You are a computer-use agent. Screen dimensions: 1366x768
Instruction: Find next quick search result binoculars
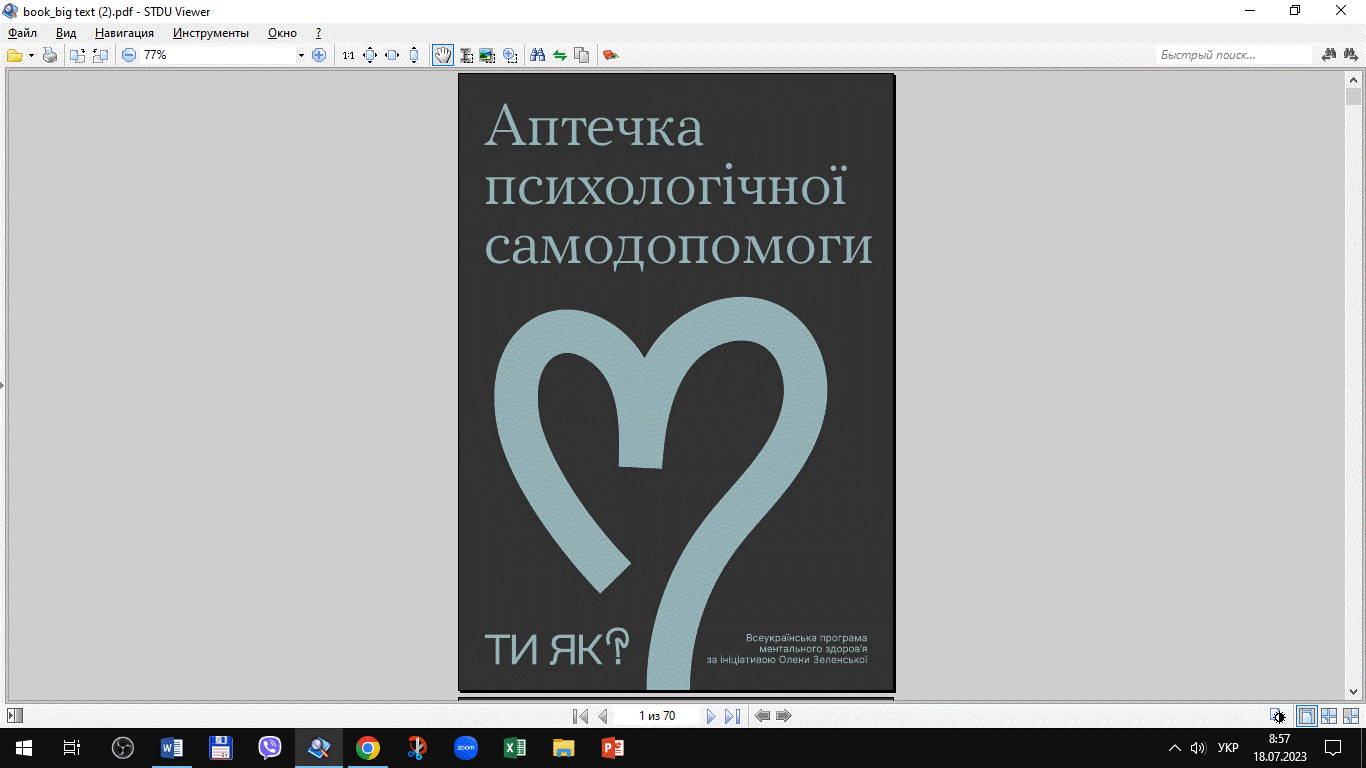(x=1352, y=55)
